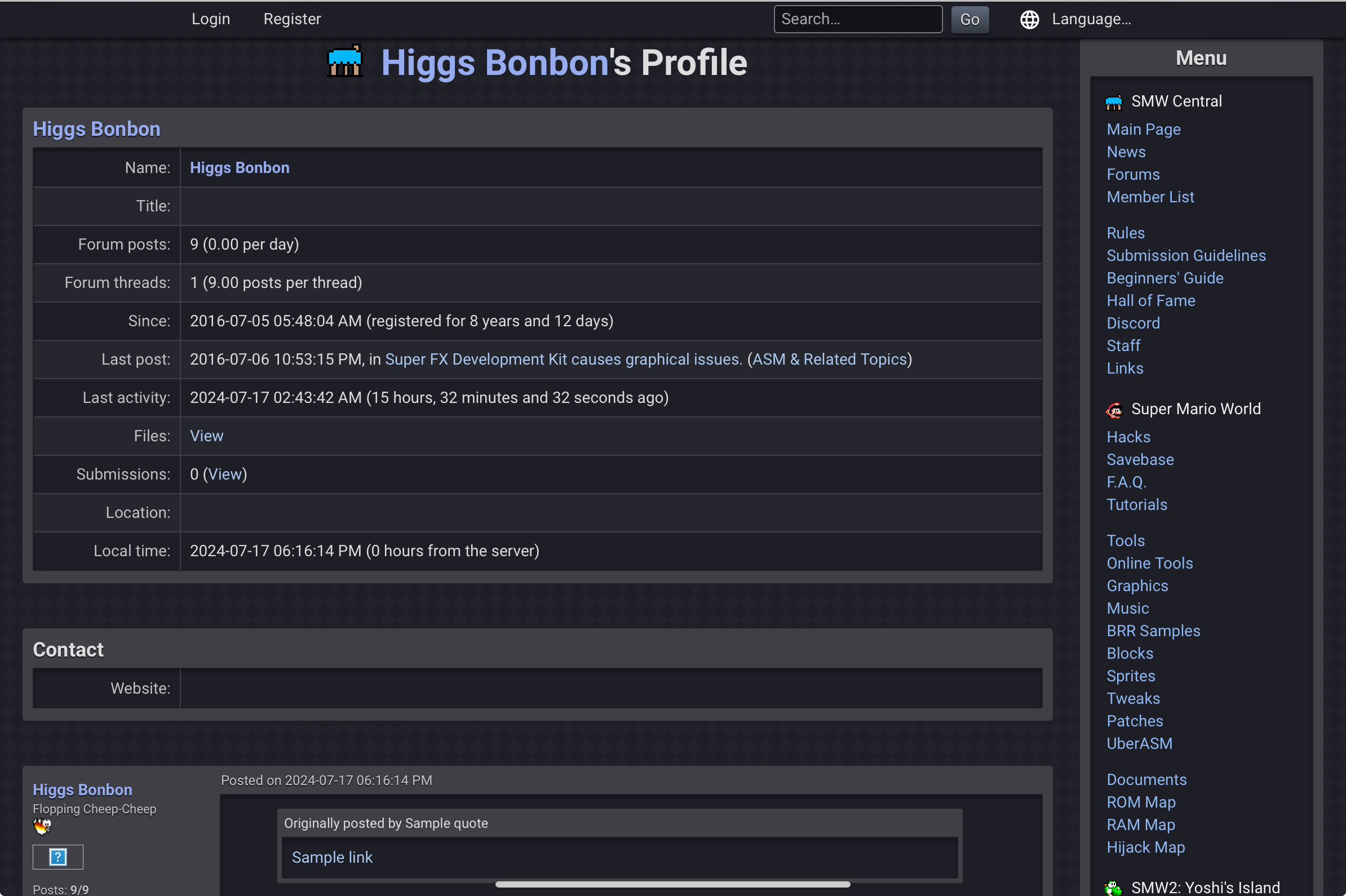The height and width of the screenshot is (896, 1346).
Task: Open the BRR Samples link
Action: [1153, 631]
